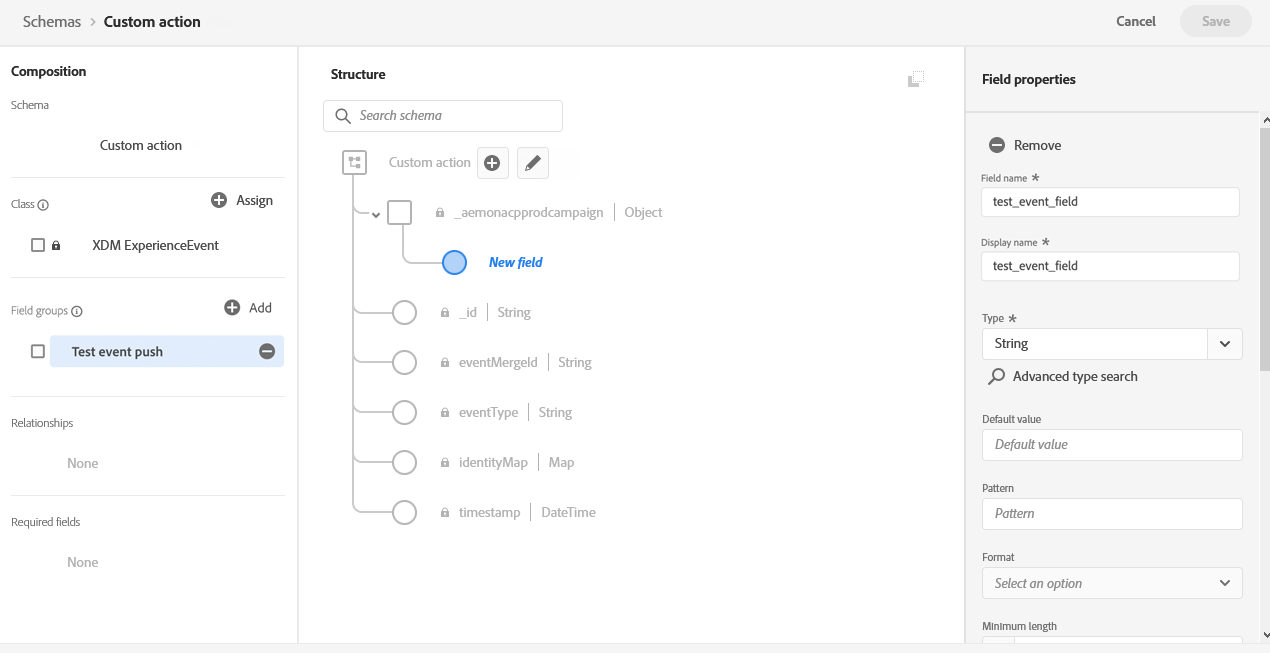This screenshot has height=653, width=1270.
Task: Click the plus icon next to Custom action
Action: pos(493,162)
